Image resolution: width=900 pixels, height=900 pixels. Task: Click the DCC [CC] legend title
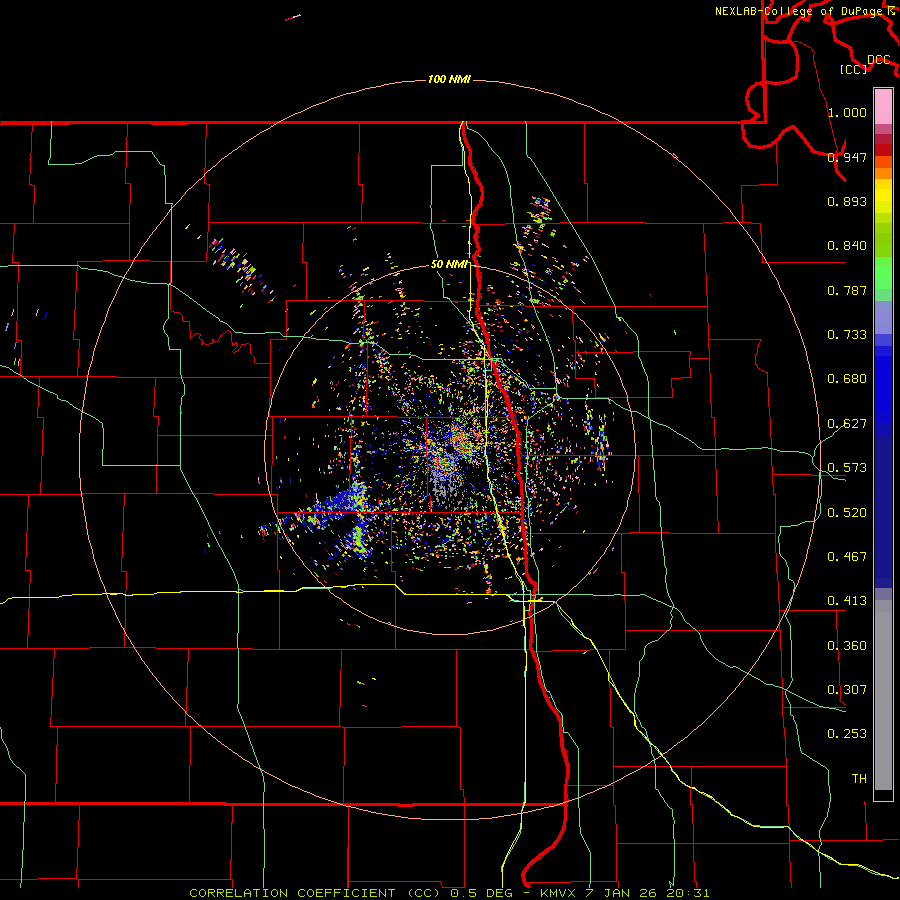[866, 64]
